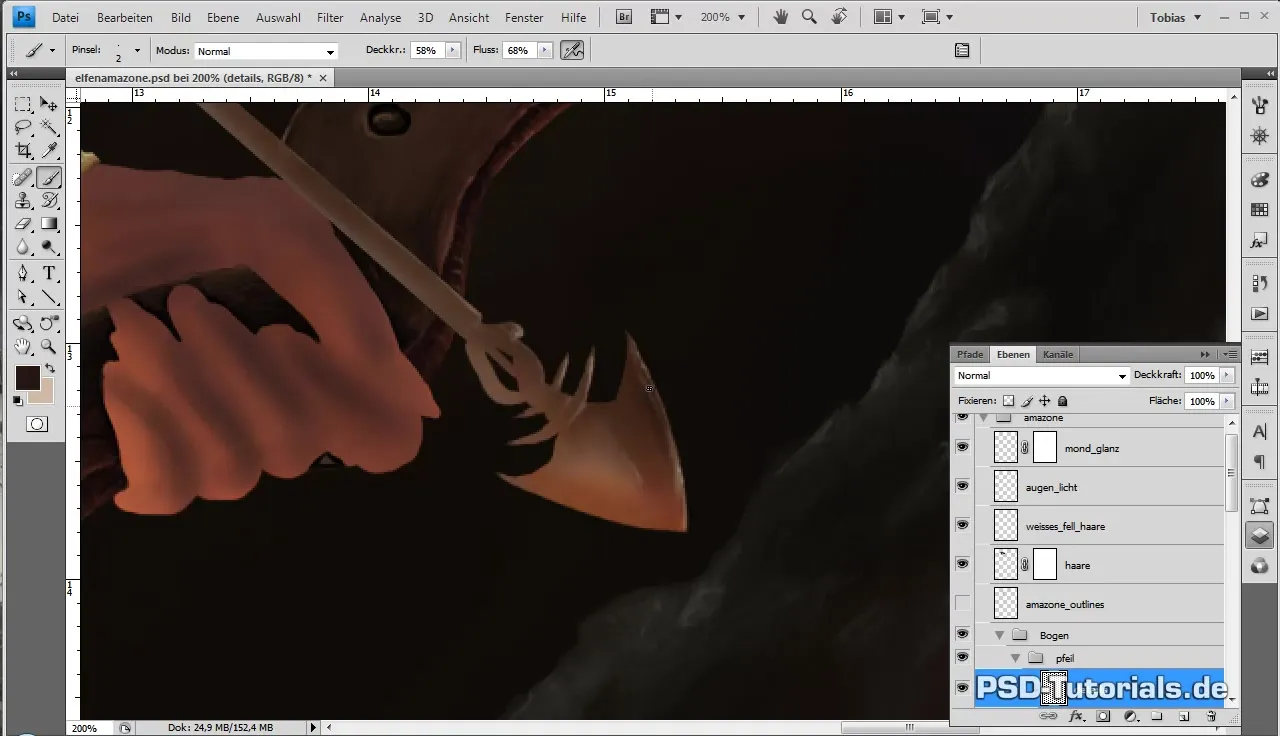The image size is (1280, 736).
Task: Select the Move tool
Action: click(48, 104)
